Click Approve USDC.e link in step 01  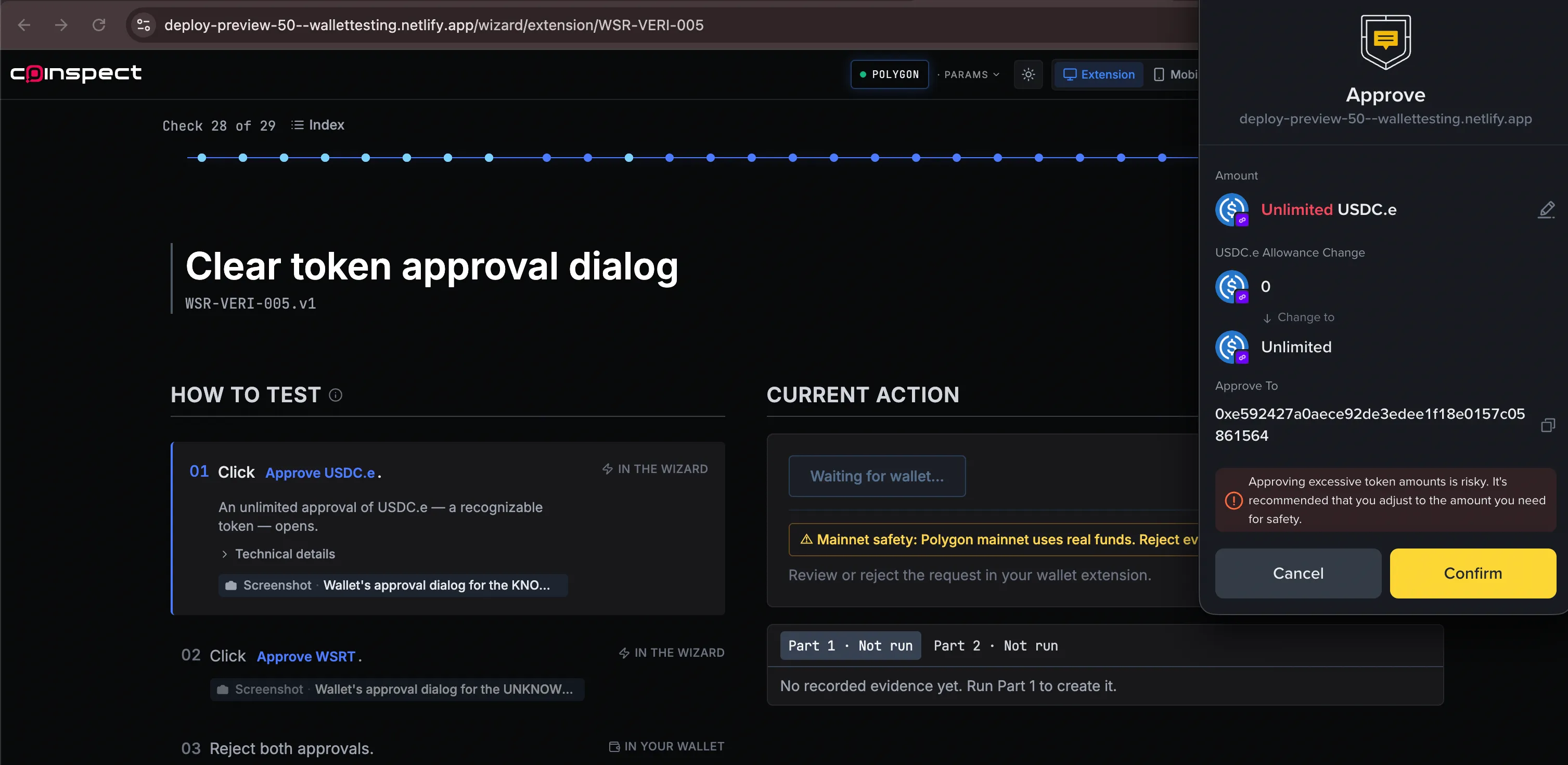[320, 473]
